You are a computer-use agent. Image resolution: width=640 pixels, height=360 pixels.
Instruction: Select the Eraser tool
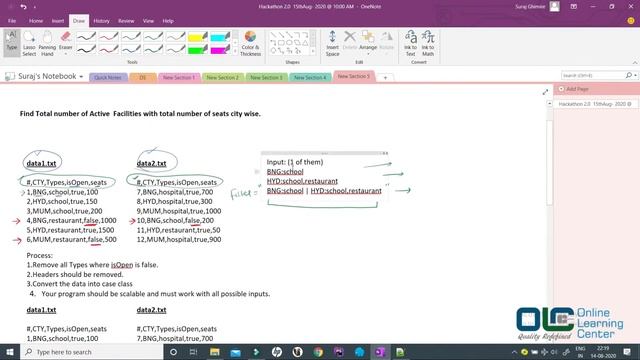(x=65, y=42)
